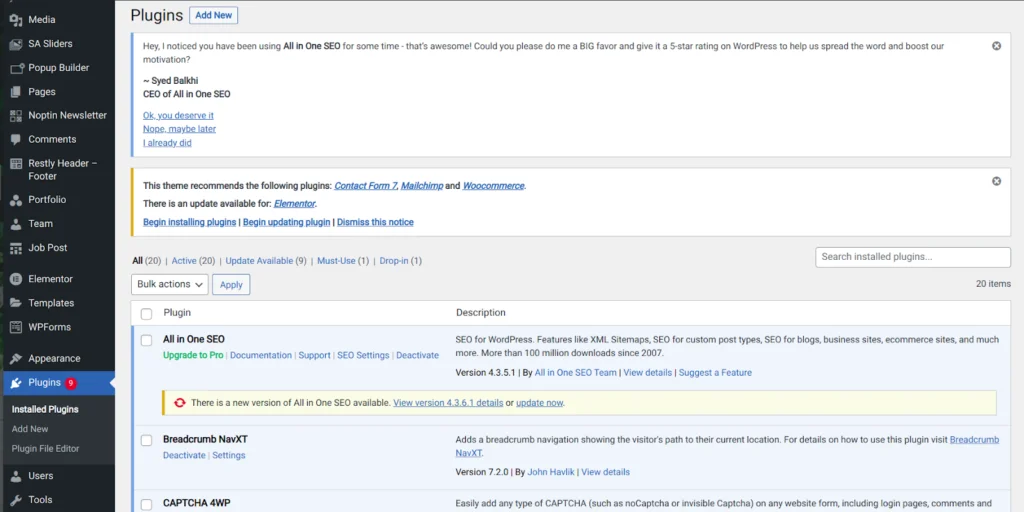Click the Elementor sidebar icon

click(x=16, y=280)
